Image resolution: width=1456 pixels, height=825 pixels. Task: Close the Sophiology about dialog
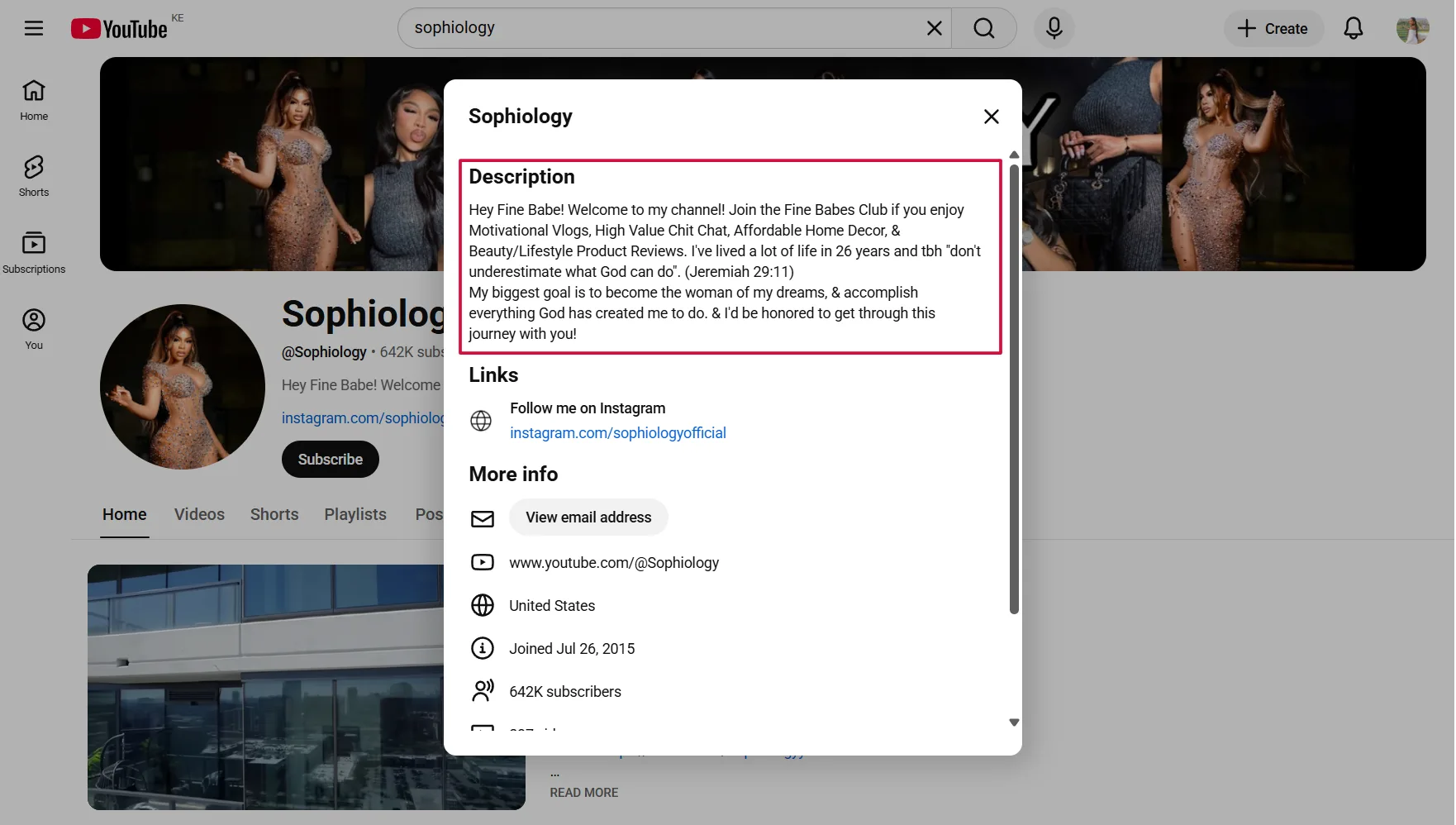pyautogui.click(x=992, y=117)
